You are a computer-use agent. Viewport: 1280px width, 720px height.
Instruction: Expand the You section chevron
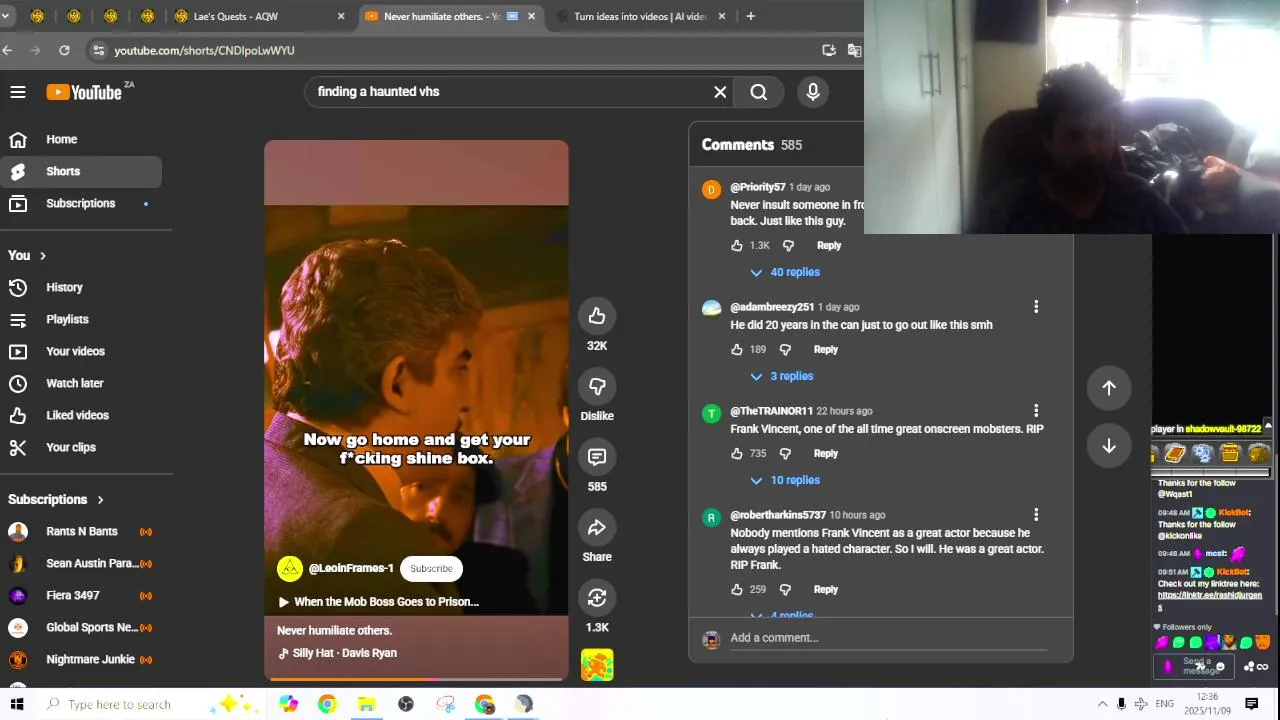pyautogui.click(x=43, y=256)
